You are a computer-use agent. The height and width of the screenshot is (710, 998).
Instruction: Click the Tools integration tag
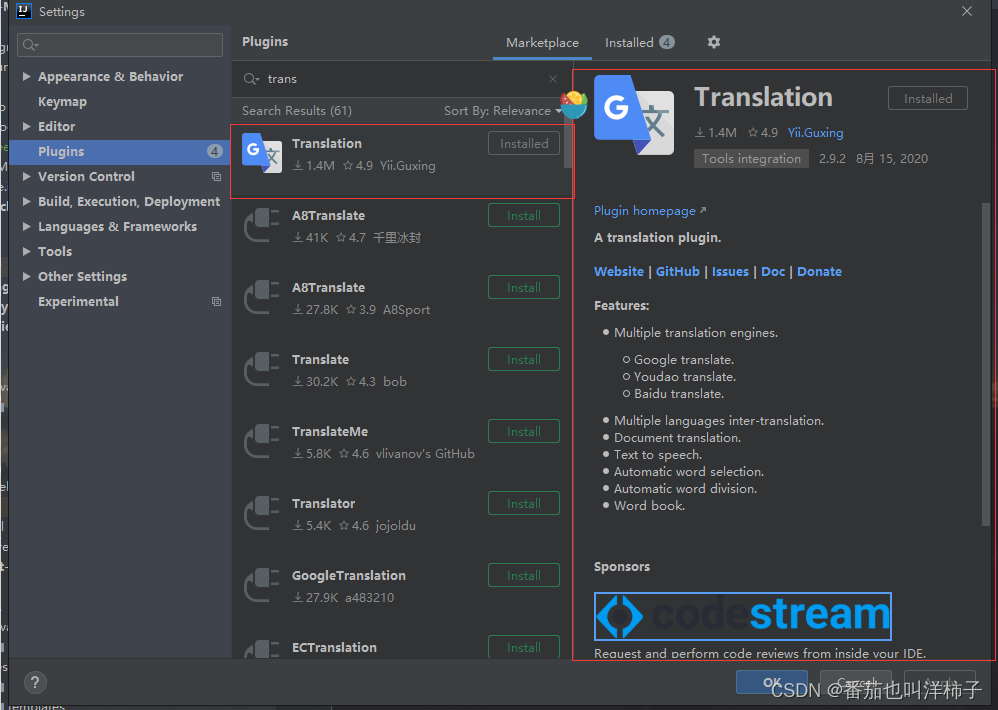(x=751, y=158)
